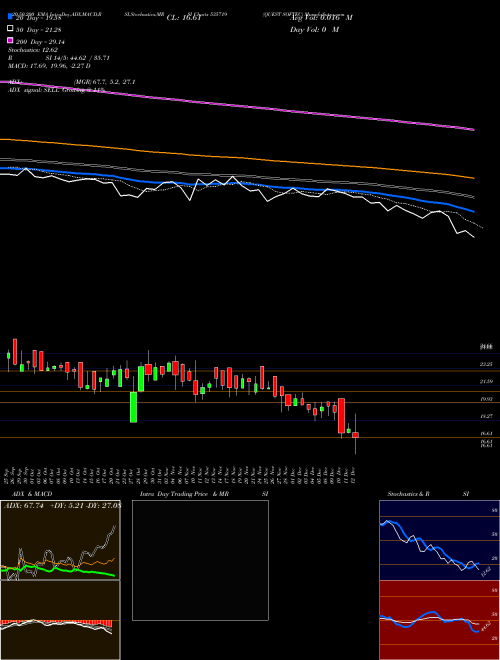Click the ADX indicator chart panel
The height and width of the screenshot is (660, 500).
pos(60,540)
